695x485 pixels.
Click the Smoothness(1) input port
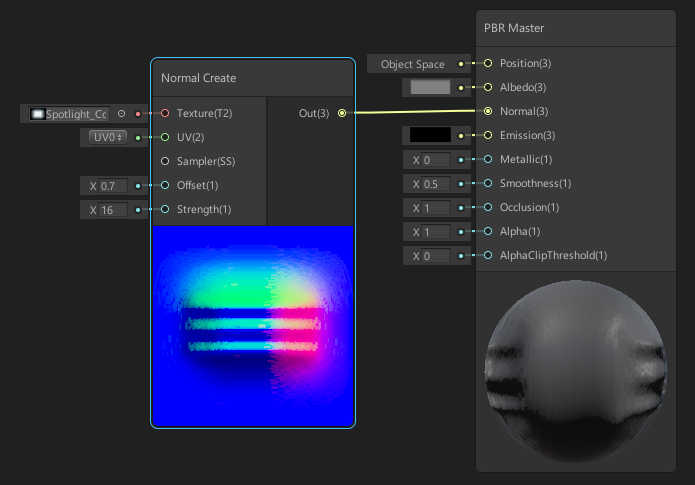(488, 184)
